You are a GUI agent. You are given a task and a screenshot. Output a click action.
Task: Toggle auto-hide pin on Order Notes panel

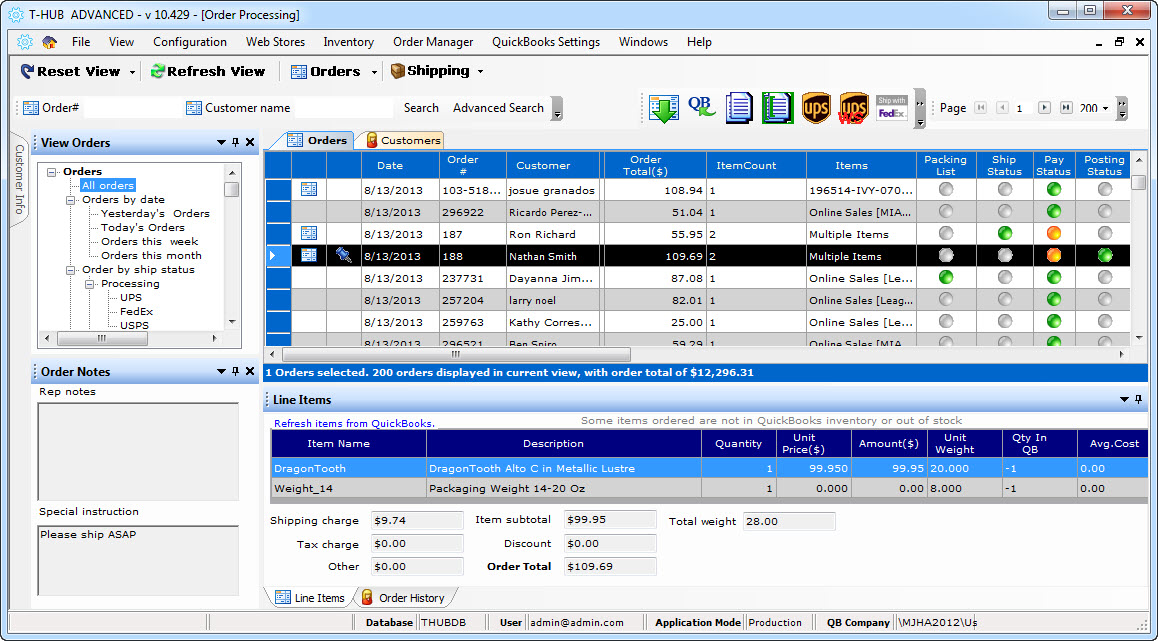tap(235, 372)
